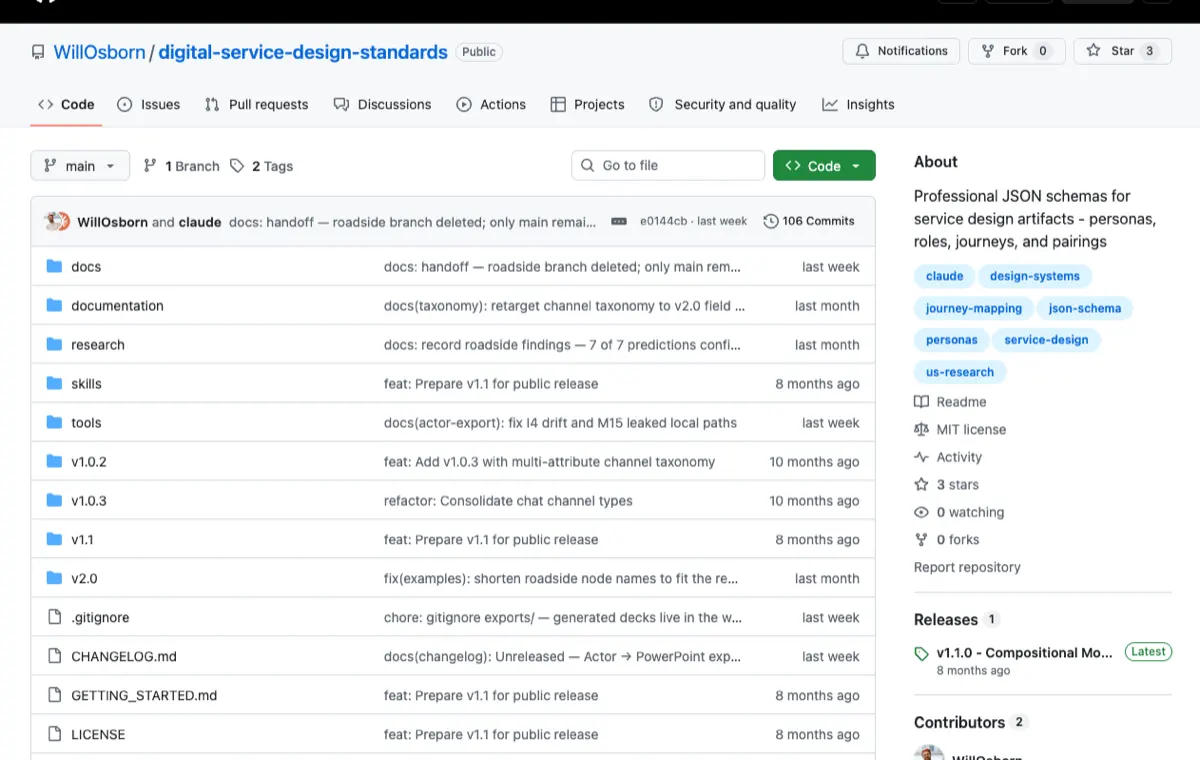Click the tools folder icon

(x=54, y=423)
